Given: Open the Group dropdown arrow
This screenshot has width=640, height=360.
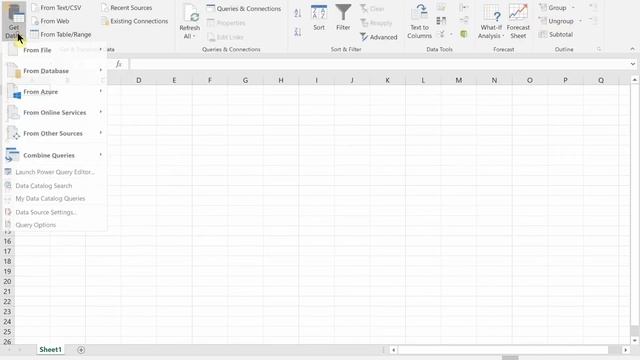Looking at the screenshot, I should tap(573, 8).
